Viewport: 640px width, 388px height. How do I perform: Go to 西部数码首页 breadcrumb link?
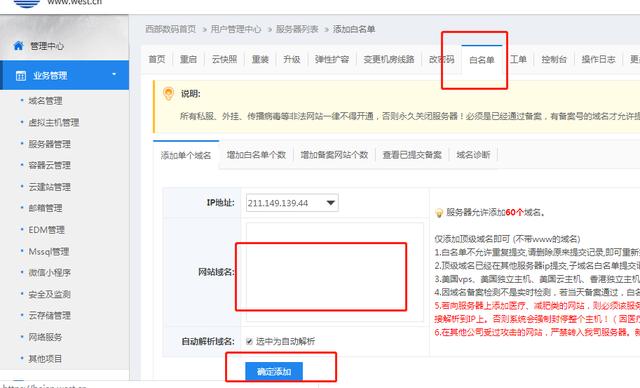coord(171,29)
